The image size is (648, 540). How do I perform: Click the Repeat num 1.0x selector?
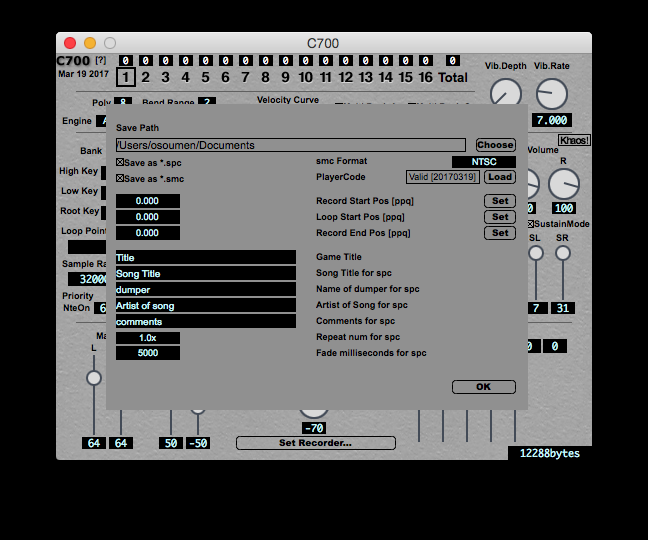coord(148,338)
